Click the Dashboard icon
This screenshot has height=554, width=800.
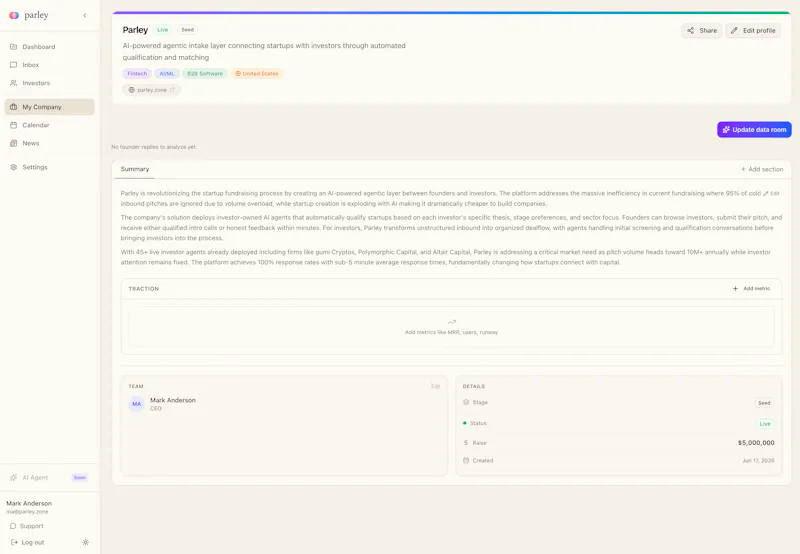point(14,46)
